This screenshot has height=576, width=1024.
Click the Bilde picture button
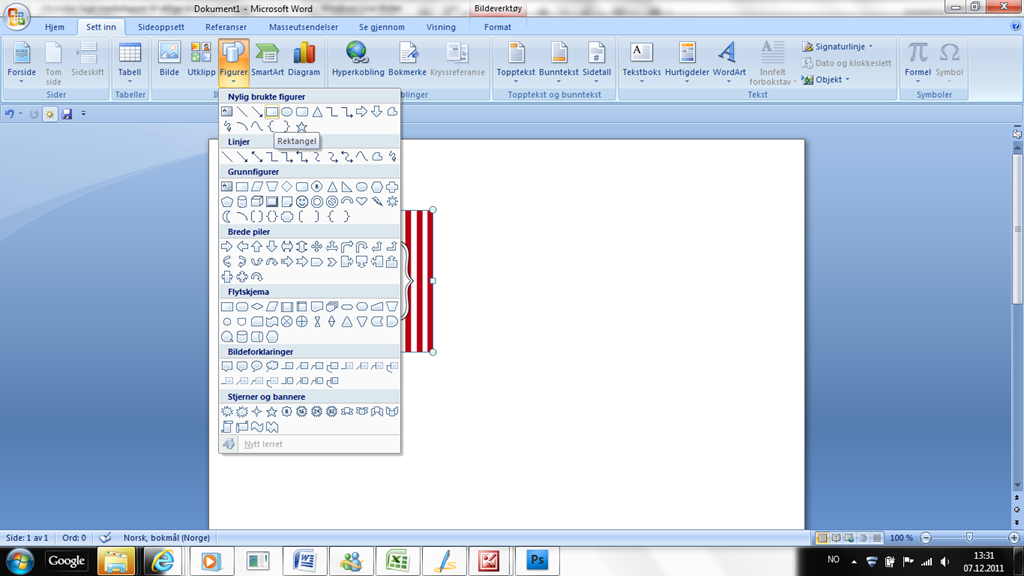[169, 60]
